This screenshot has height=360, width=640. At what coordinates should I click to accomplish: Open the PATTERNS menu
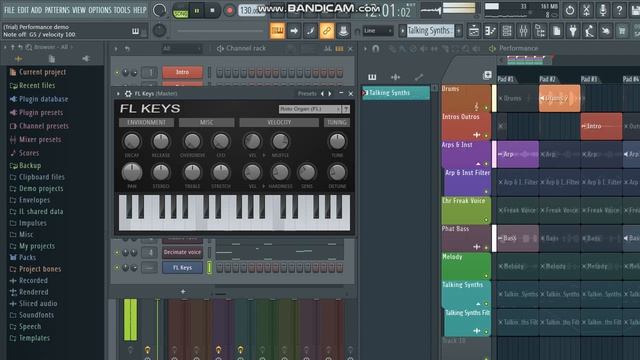tap(57, 10)
